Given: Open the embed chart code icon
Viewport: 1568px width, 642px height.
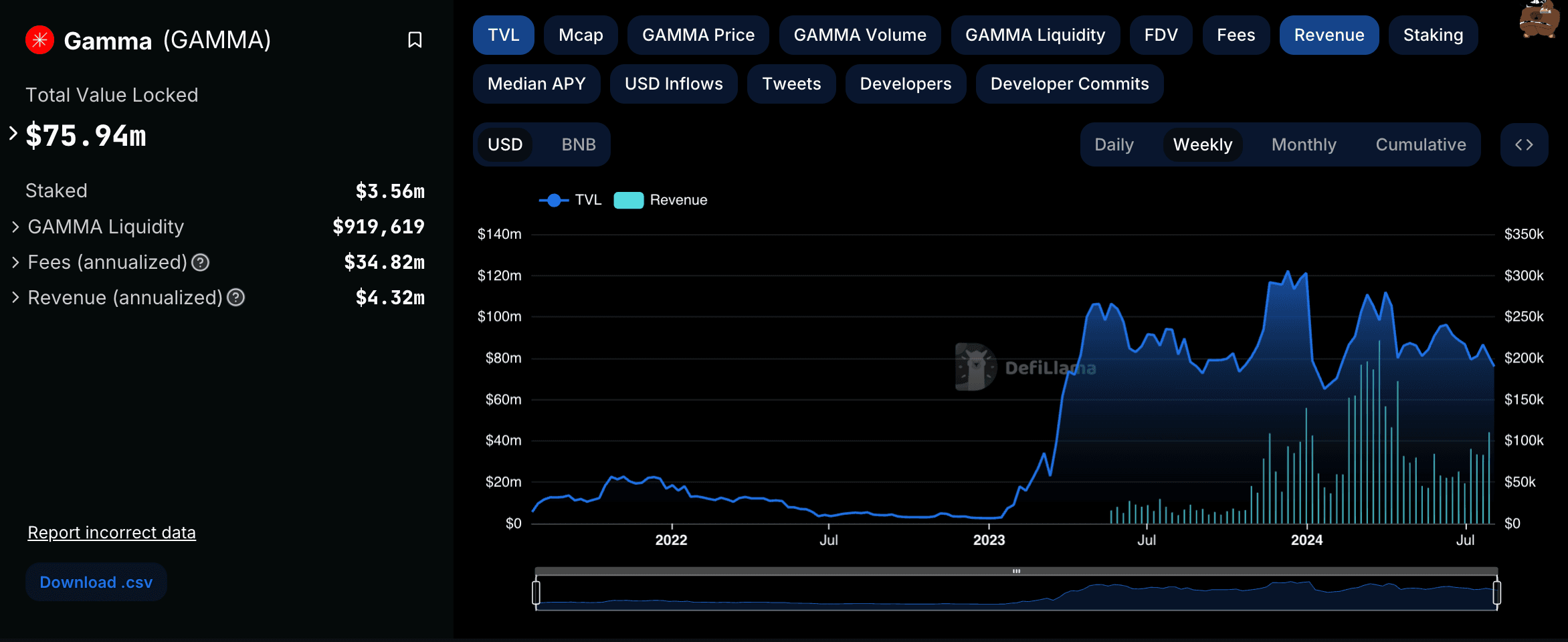Looking at the screenshot, I should [x=1524, y=144].
